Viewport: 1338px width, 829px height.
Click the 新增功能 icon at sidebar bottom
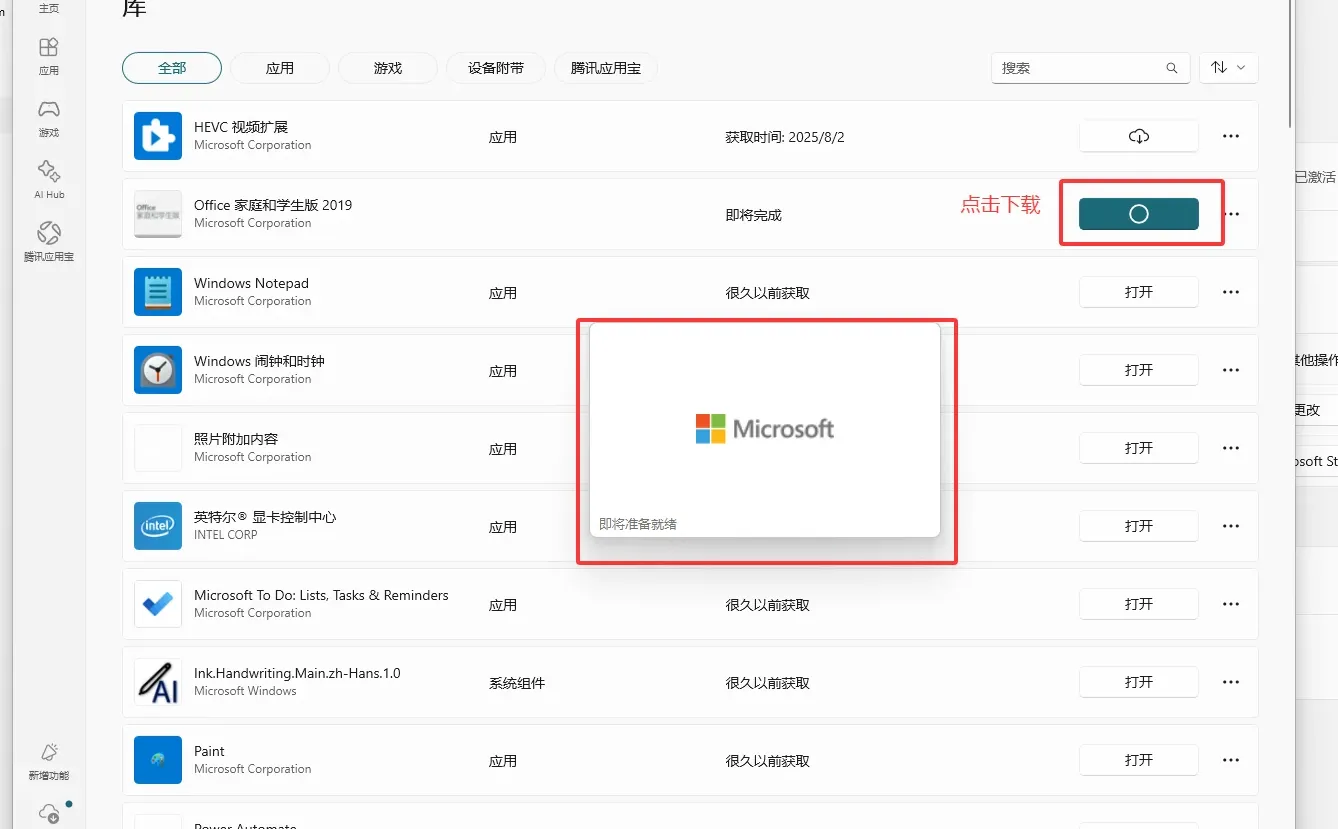(x=48, y=760)
